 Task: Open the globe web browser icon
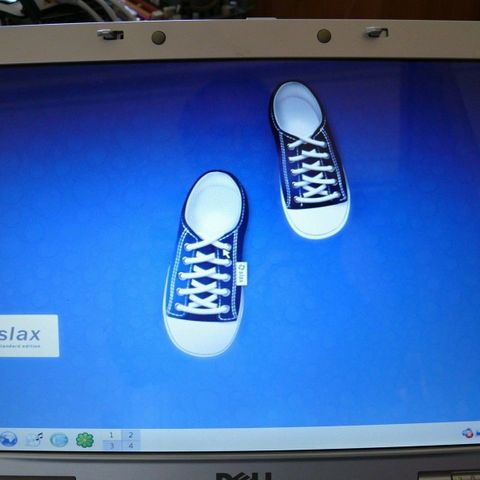point(8,439)
